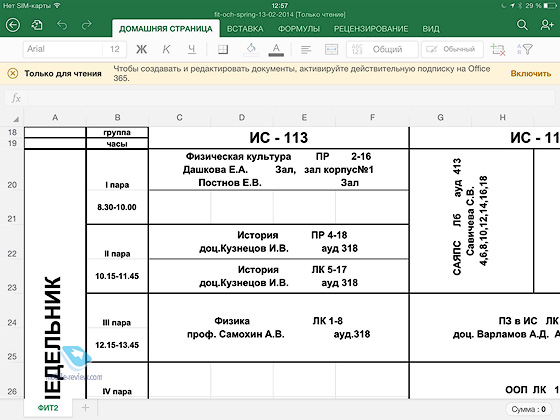Open the Общий number format dropdown
The height and width of the screenshot is (420, 560).
(382, 49)
